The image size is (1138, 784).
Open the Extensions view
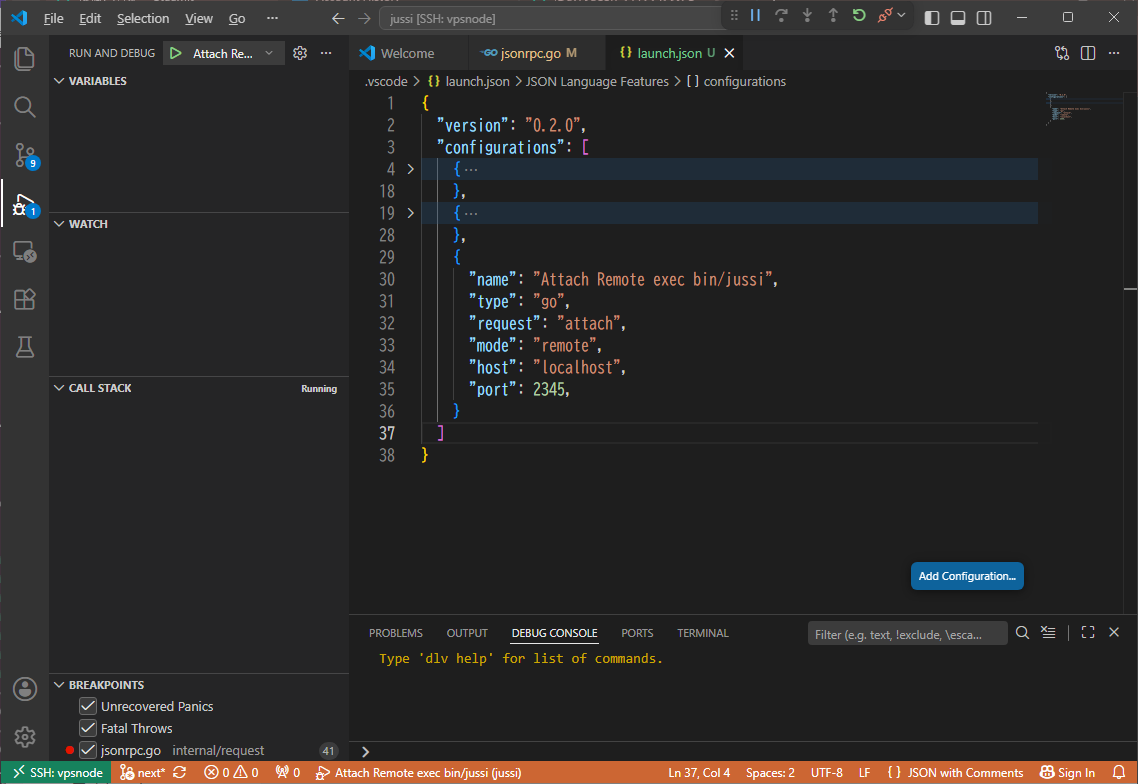(x=25, y=299)
